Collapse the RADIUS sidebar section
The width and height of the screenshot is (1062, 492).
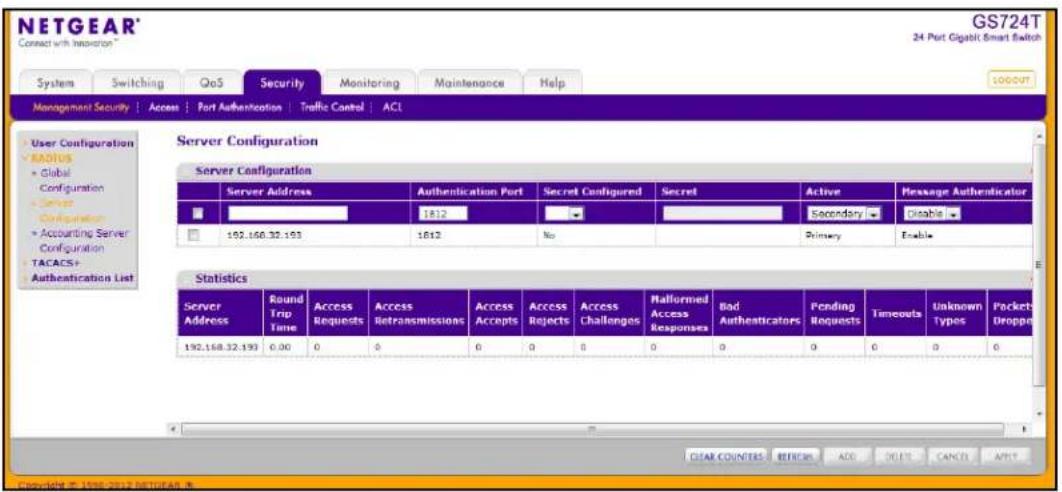[x=51, y=157]
